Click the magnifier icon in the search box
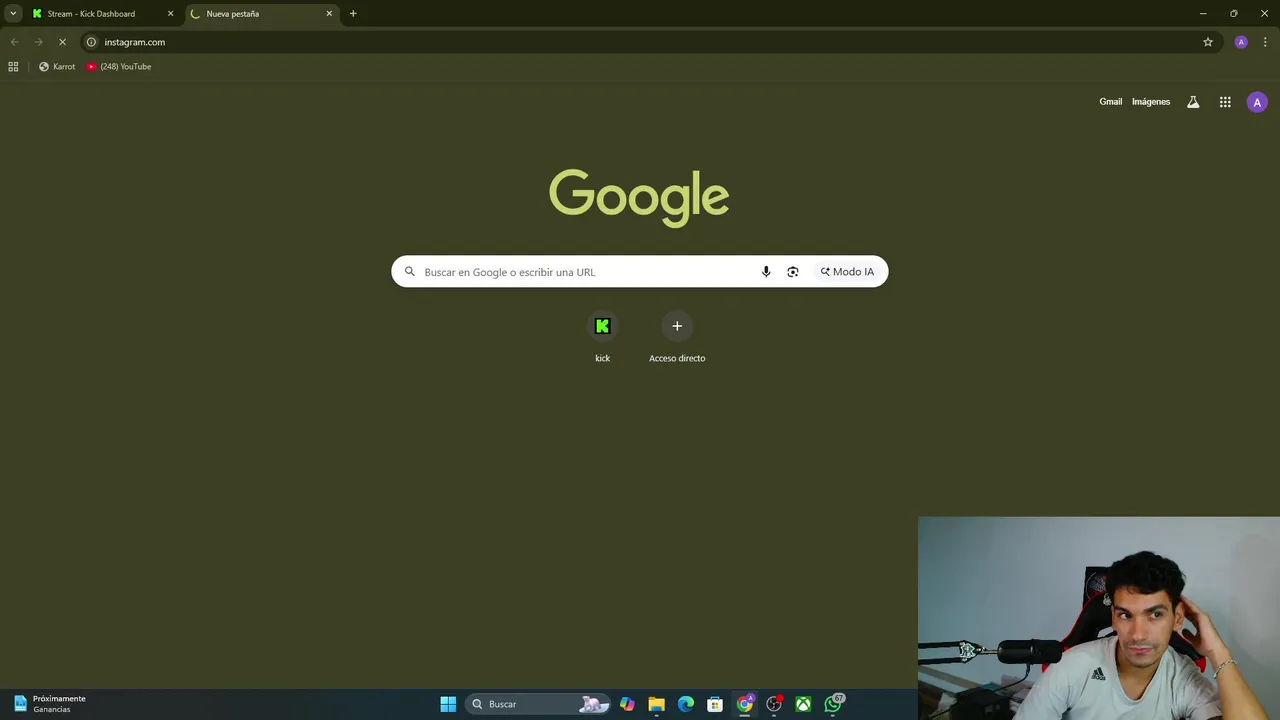Image resolution: width=1280 pixels, height=720 pixels. [410, 272]
